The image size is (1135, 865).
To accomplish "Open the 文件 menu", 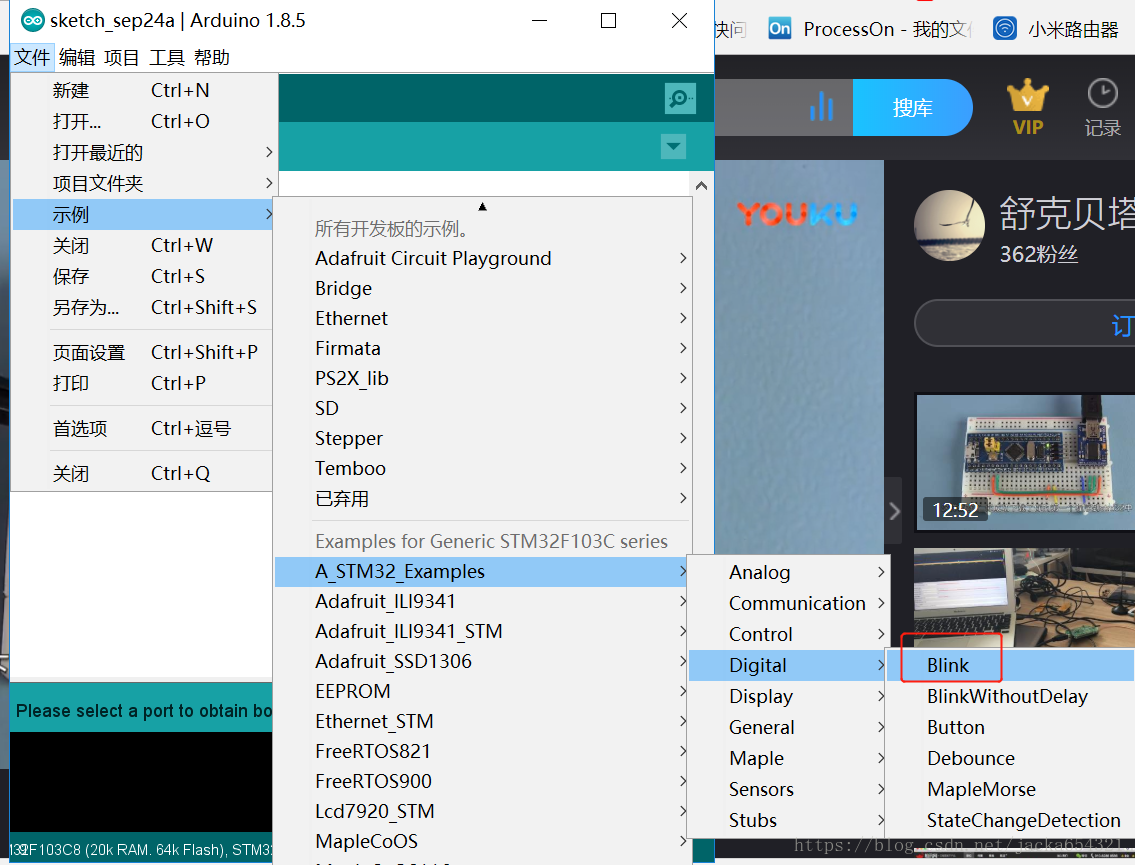I will tap(33, 57).
